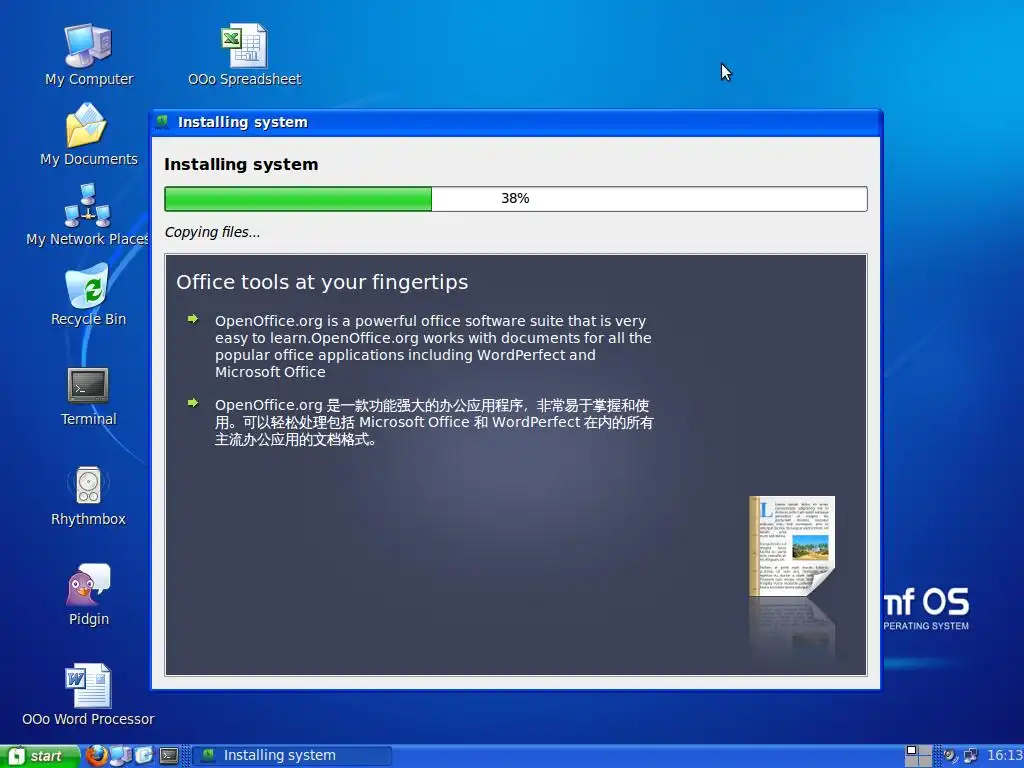Select the Installing system taskbar entry
The width and height of the screenshot is (1024, 768).
pyautogui.click(x=292, y=756)
